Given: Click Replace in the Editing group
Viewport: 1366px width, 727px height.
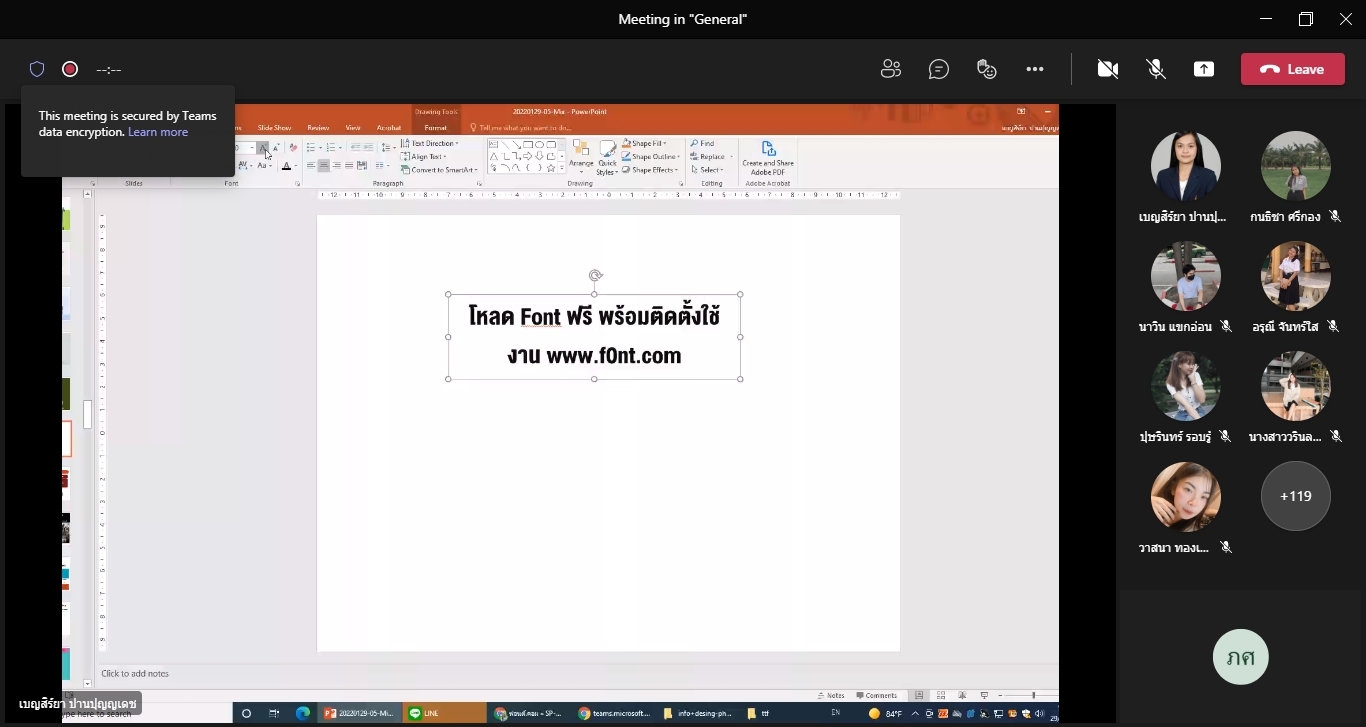Looking at the screenshot, I should pyautogui.click(x=709, y=157).
